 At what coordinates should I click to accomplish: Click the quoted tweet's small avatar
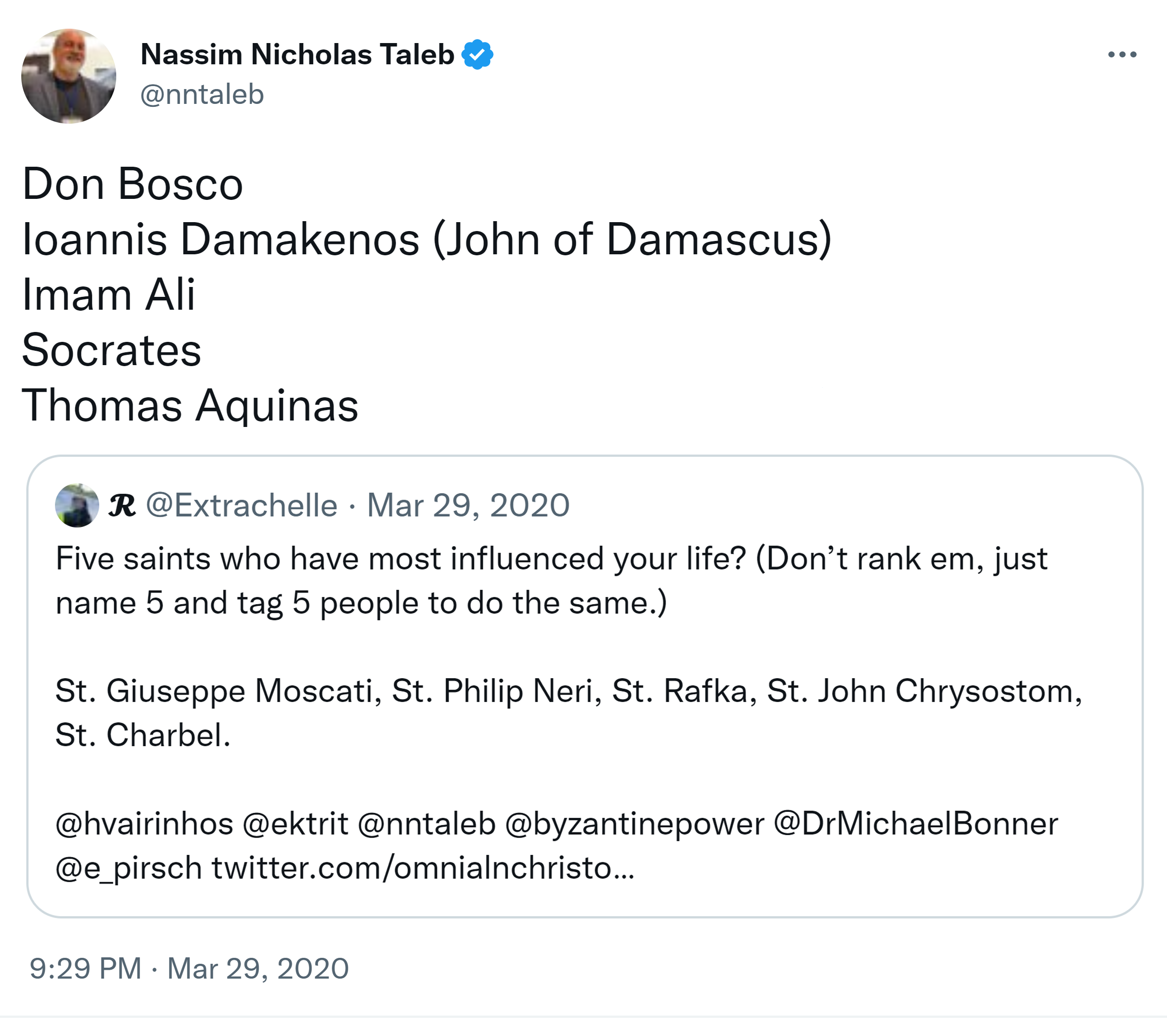77,506
